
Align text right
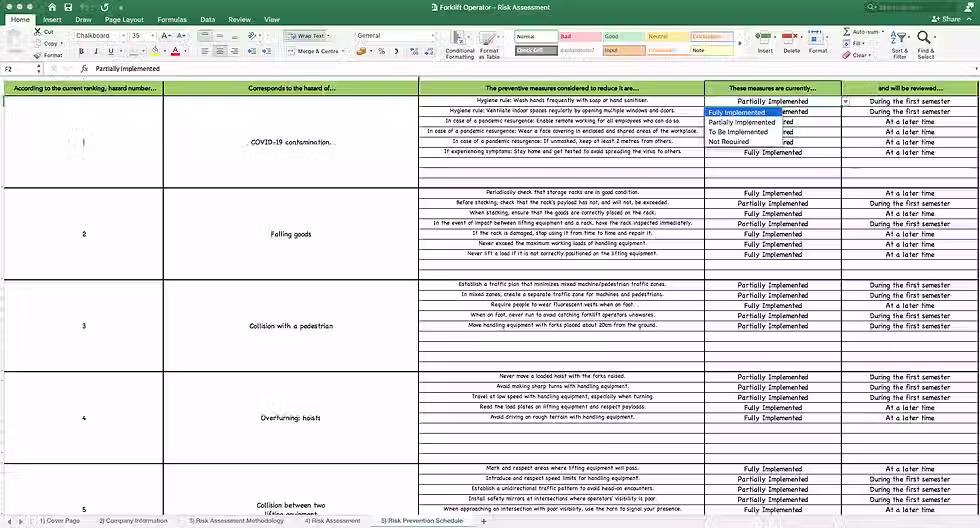coord(234,51)
